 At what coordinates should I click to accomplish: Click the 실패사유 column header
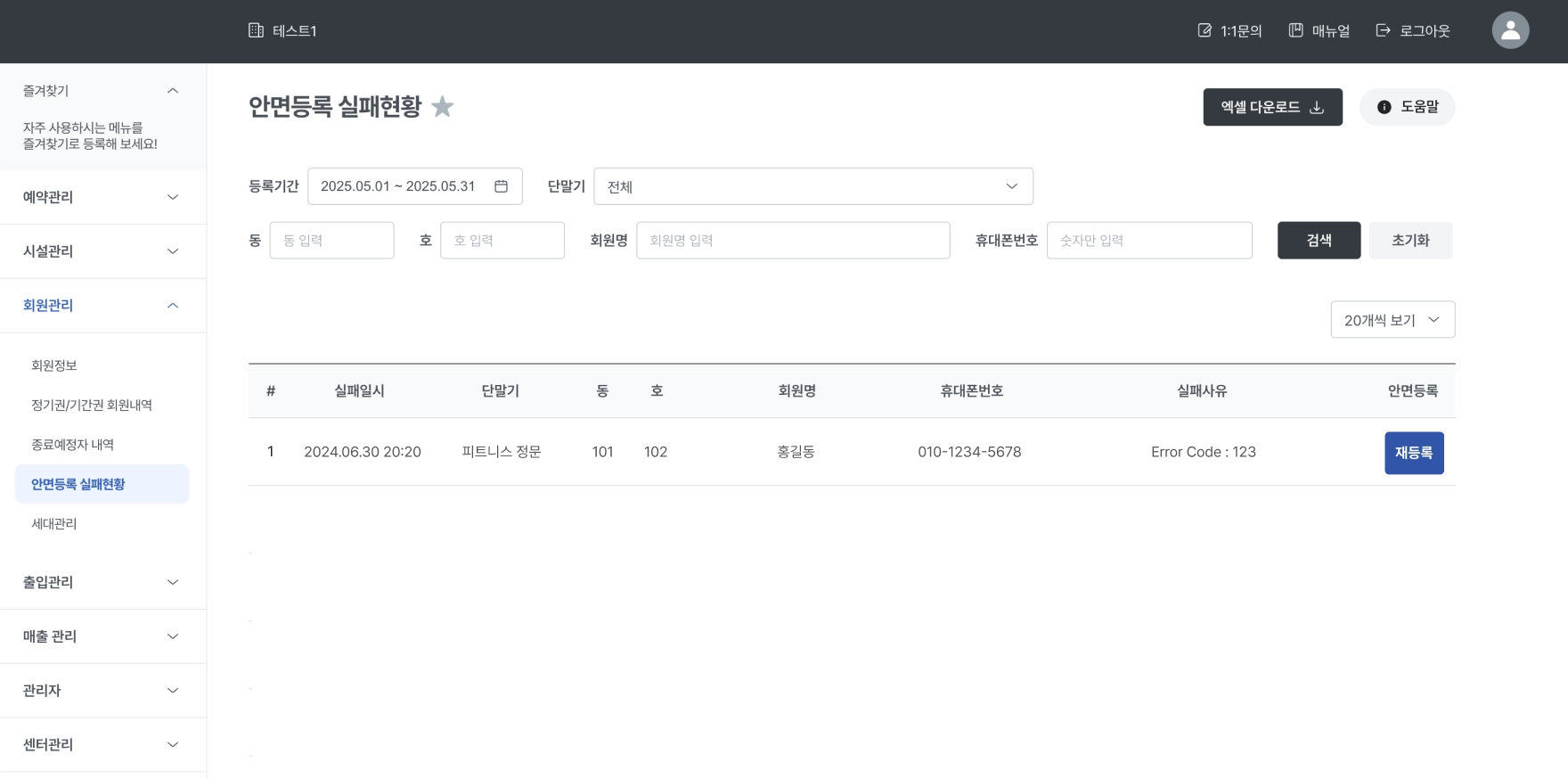[1202, 390]
